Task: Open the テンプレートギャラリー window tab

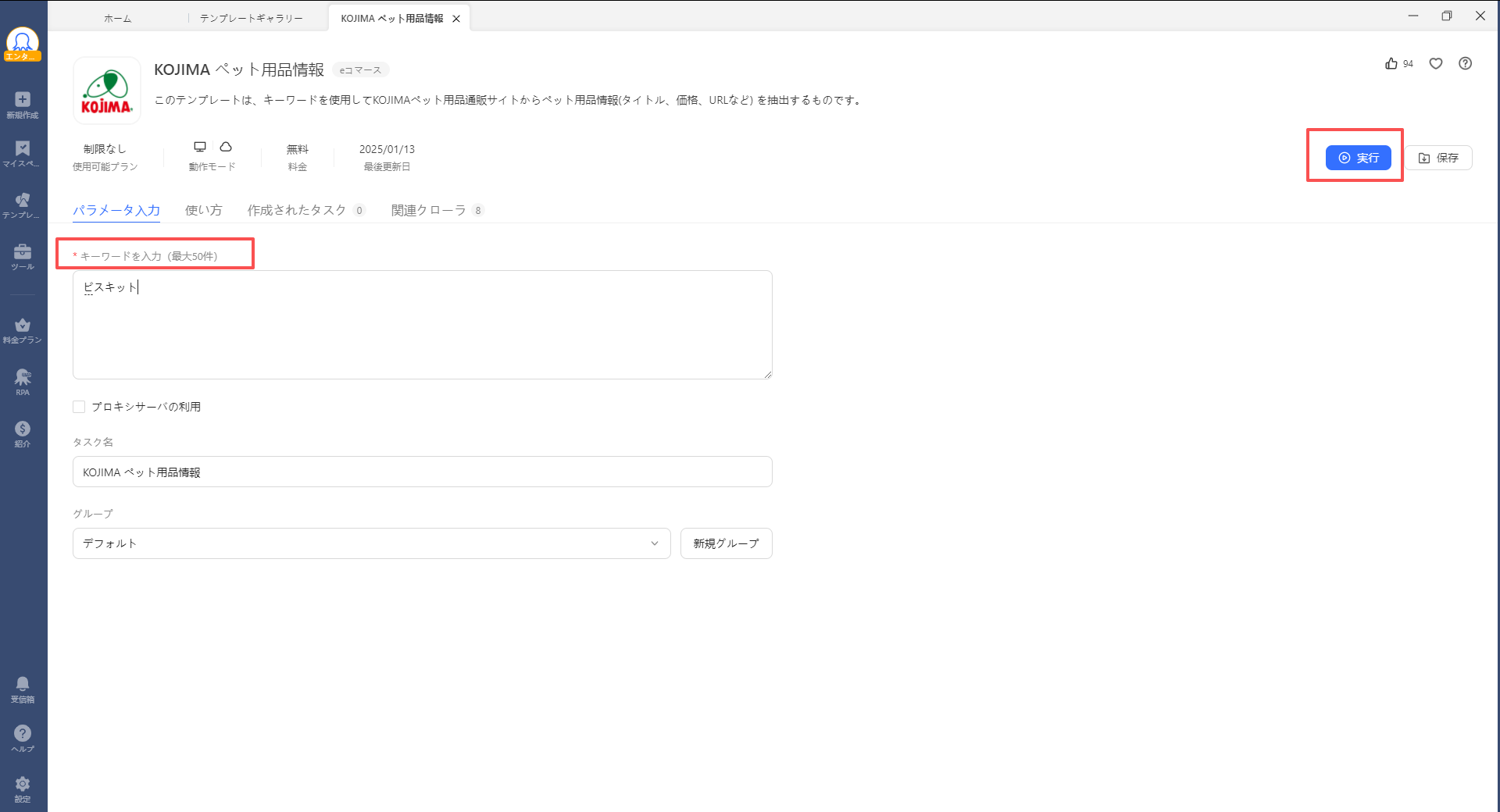Action: (x=251, y=18)
